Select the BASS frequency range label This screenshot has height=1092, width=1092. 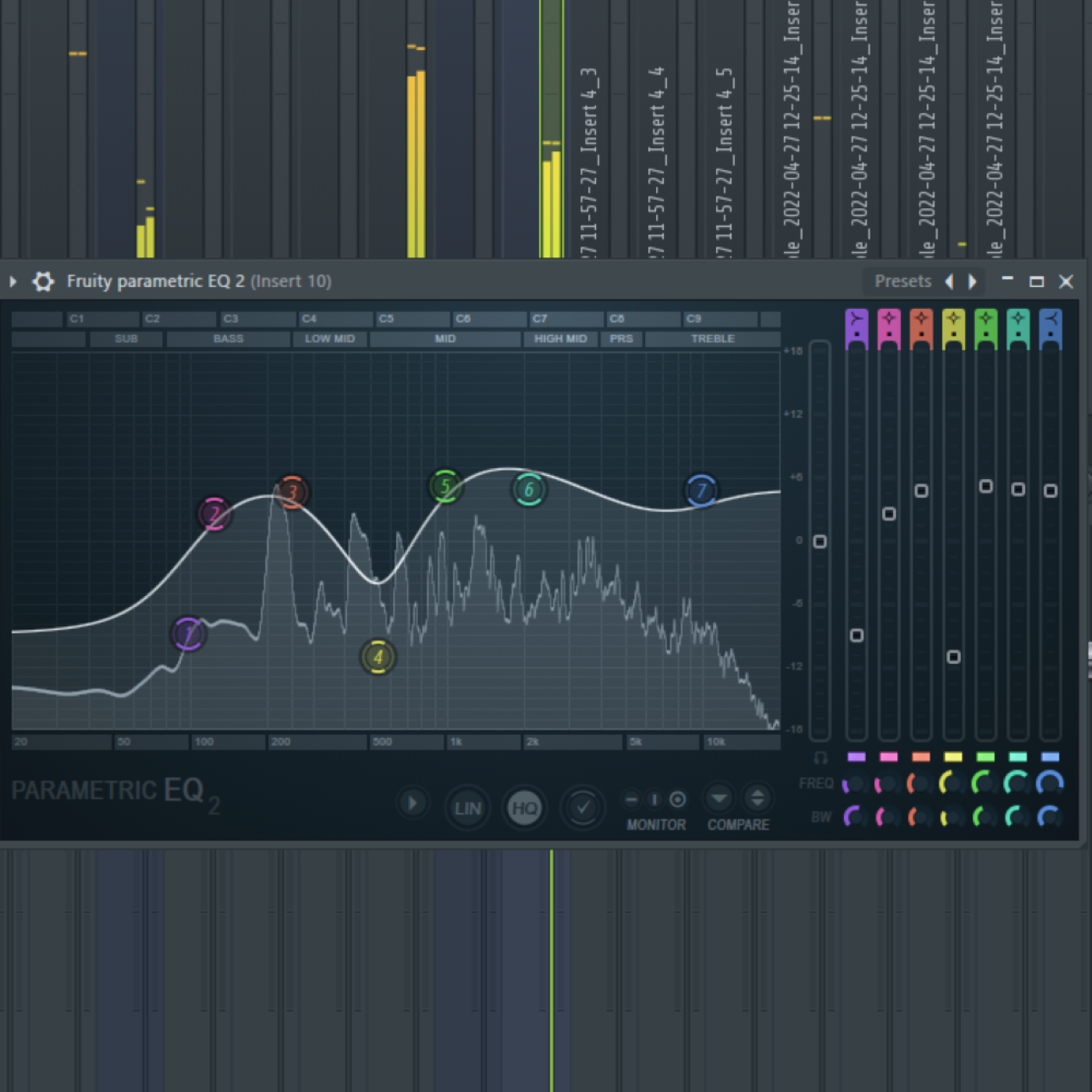[228, 339]
